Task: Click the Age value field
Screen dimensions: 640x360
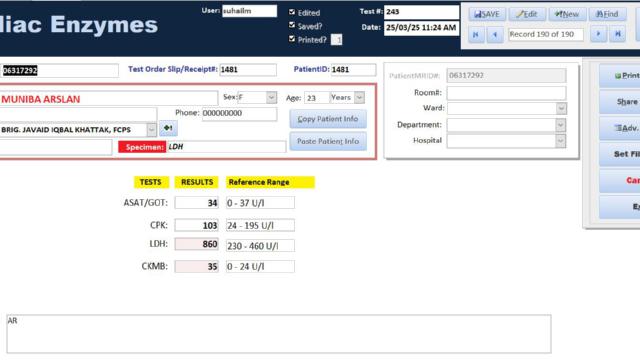Action: coord(317,98)
